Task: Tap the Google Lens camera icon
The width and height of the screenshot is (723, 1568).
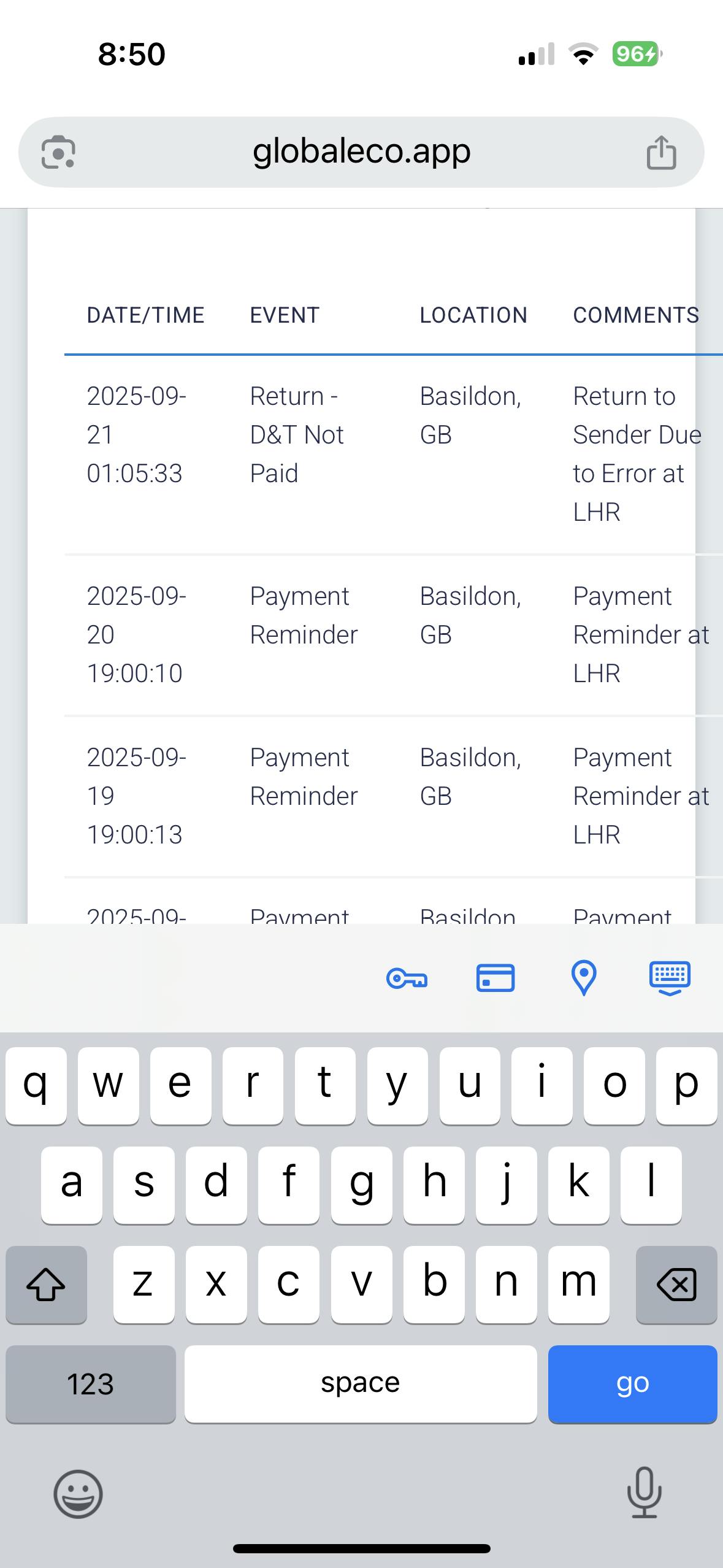Action: 58,152
